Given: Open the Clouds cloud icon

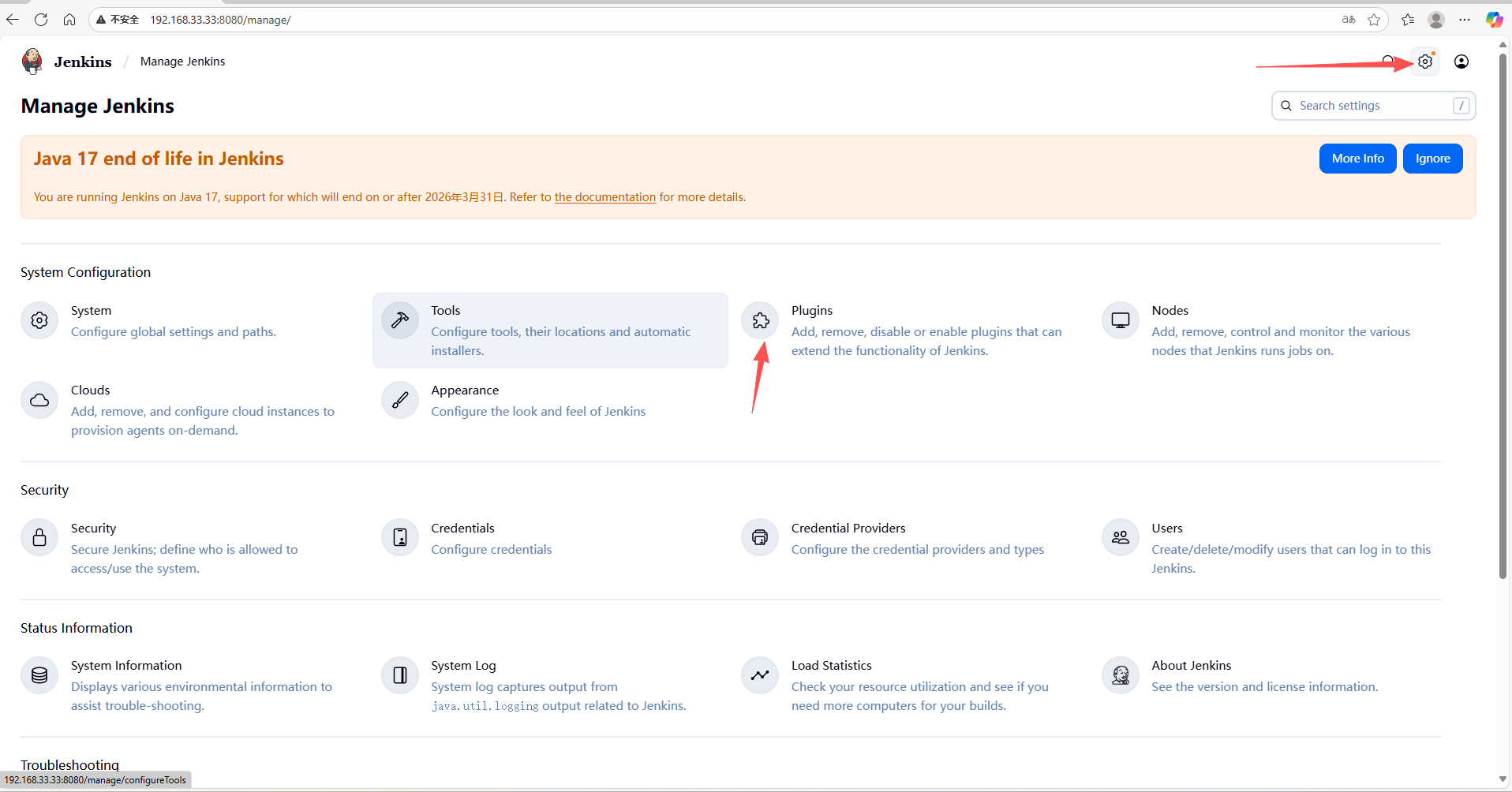Looking at the screenshot, I should tap(39, 400).
